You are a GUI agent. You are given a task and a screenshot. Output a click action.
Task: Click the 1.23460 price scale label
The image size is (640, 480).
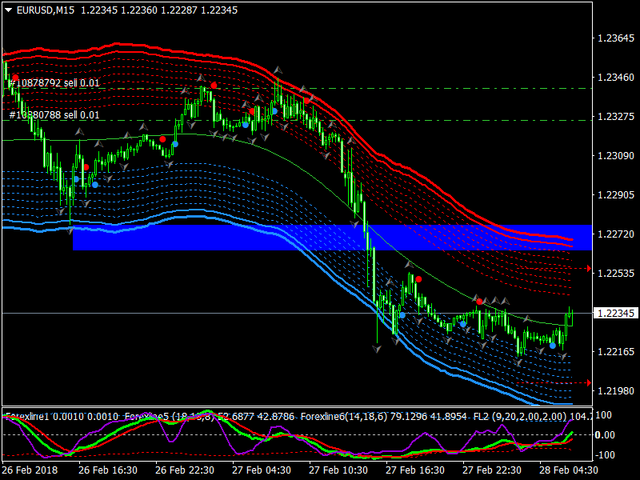(616, 78)
